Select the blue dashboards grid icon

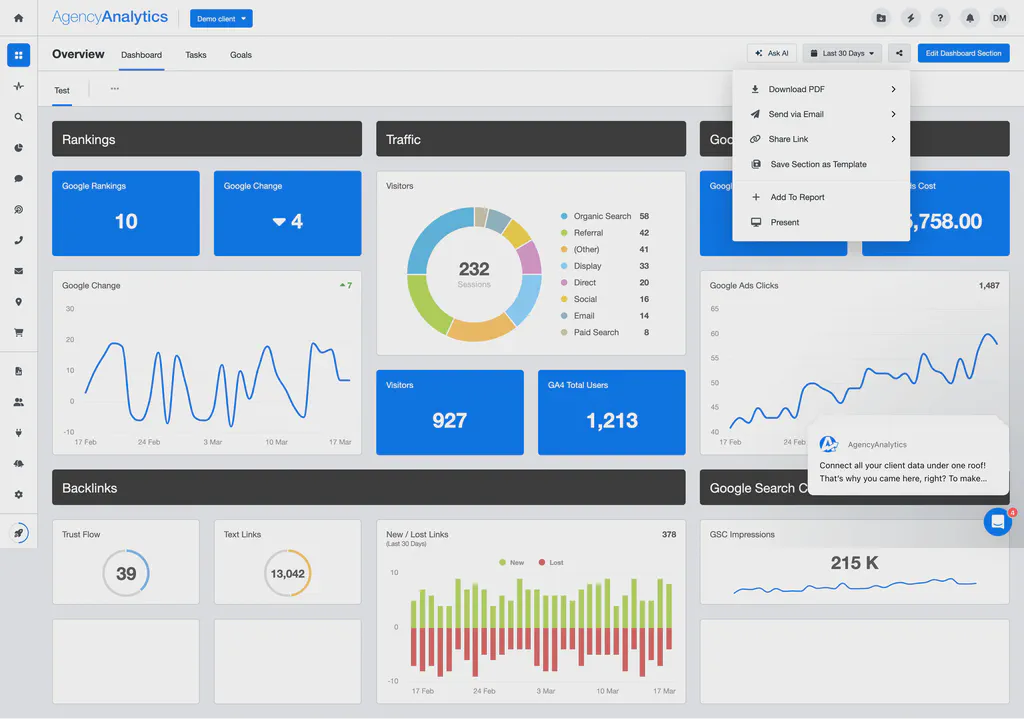18,54
